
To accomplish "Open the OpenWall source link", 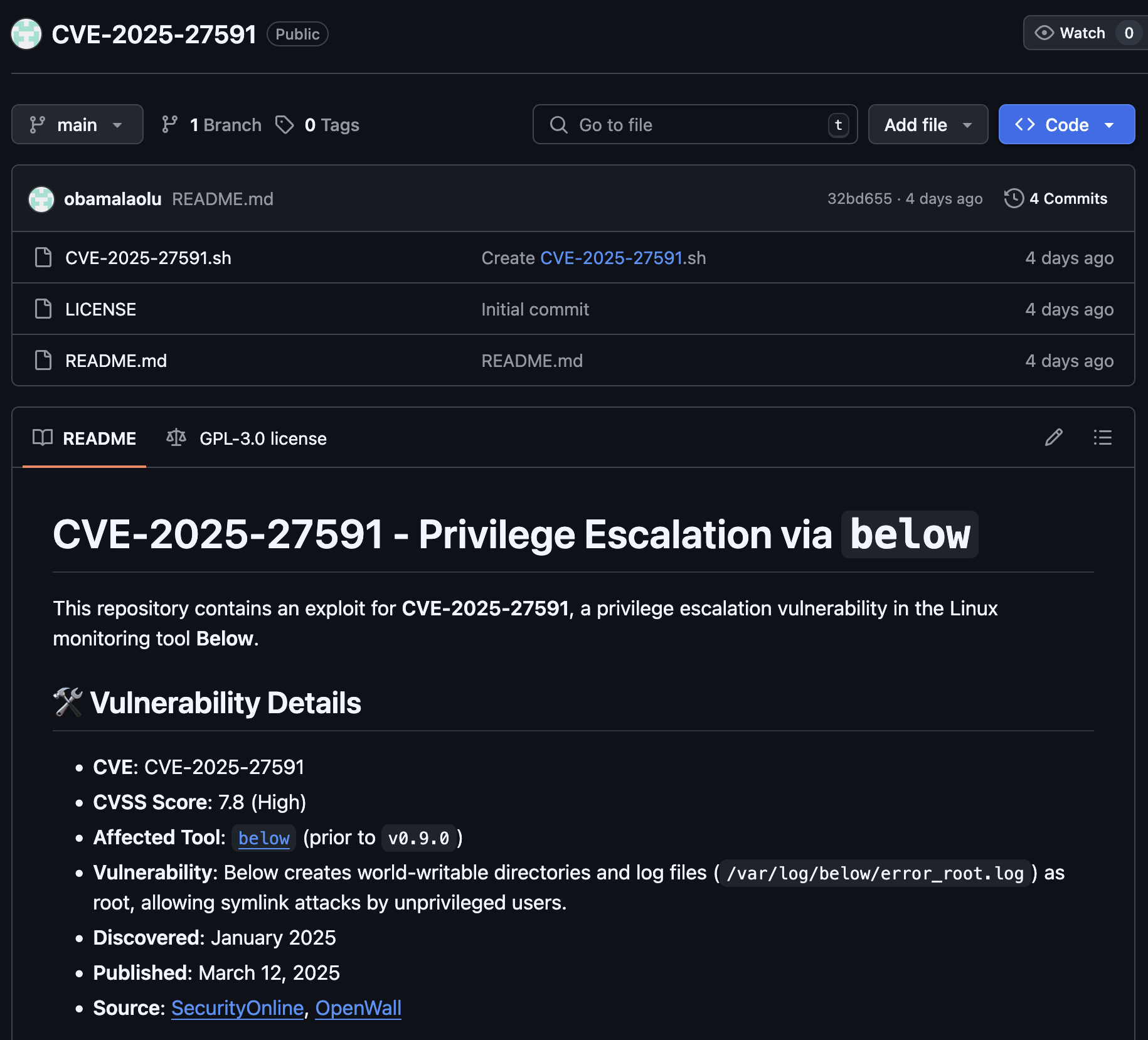I will pos(358,1007).
